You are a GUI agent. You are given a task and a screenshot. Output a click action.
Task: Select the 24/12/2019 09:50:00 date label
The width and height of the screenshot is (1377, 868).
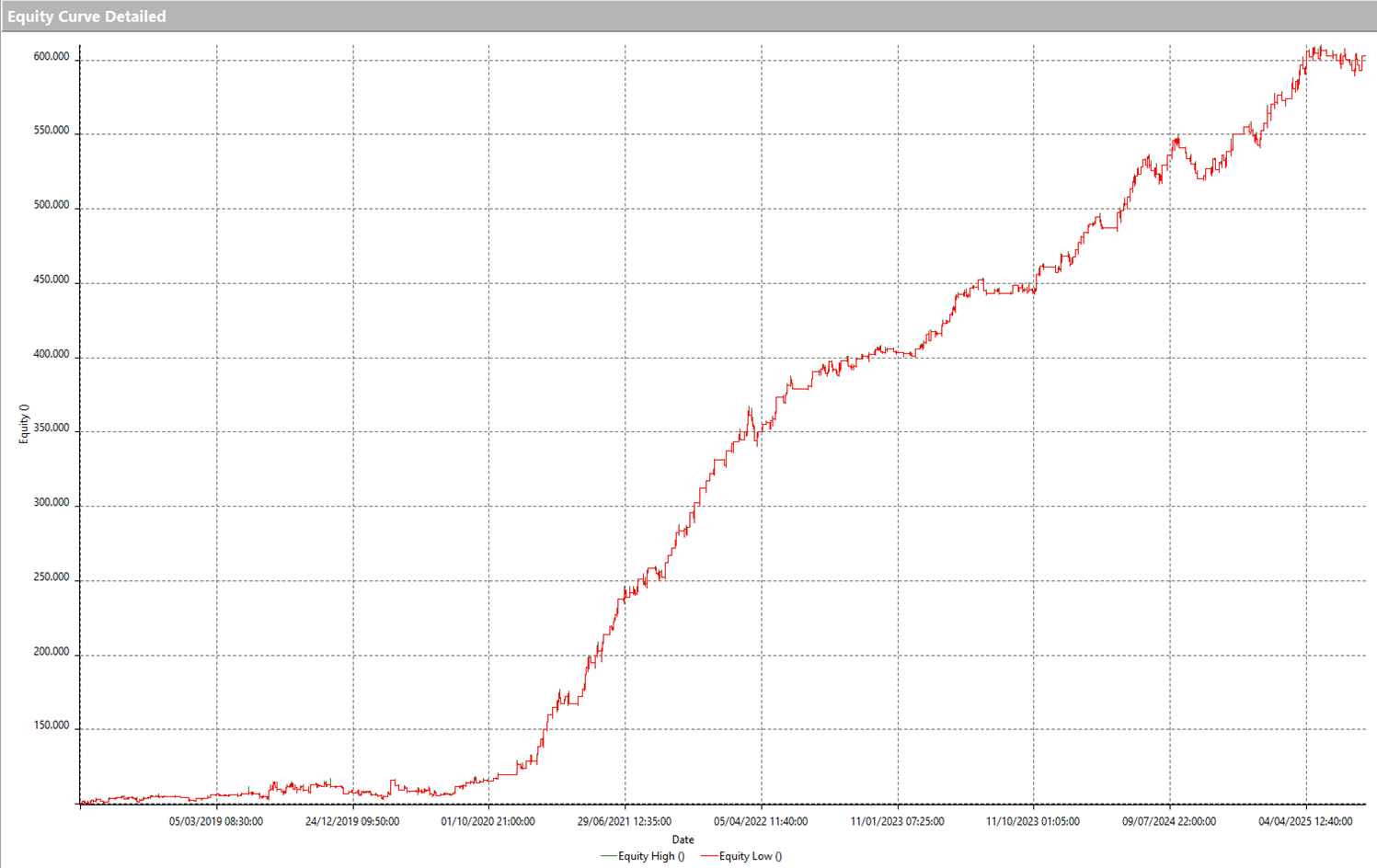[x=352, y=821]
